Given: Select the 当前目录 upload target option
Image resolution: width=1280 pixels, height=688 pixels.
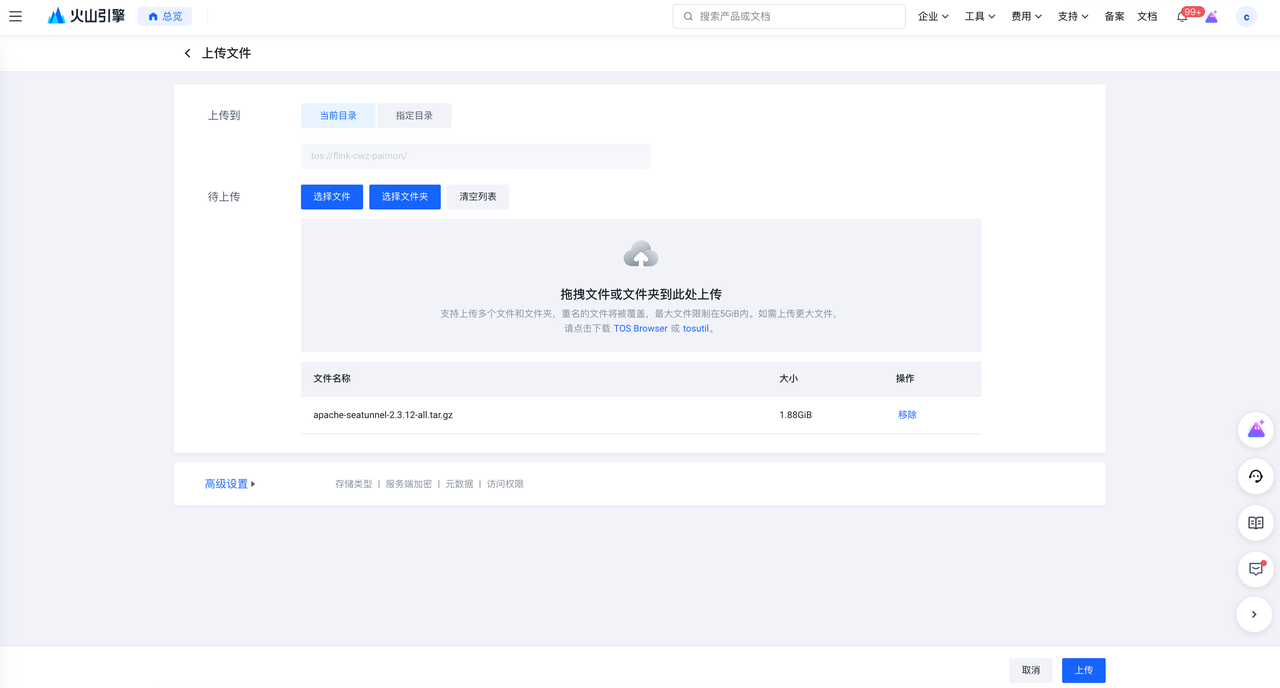Looking at the screenshot, I should [338, 116].
